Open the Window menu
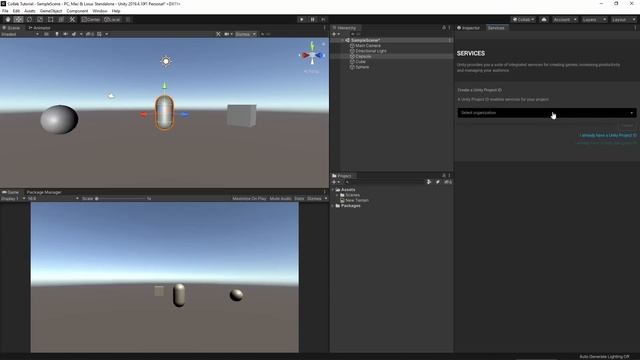640x360 pixels. pyautogui.click(x=100, y=11)
